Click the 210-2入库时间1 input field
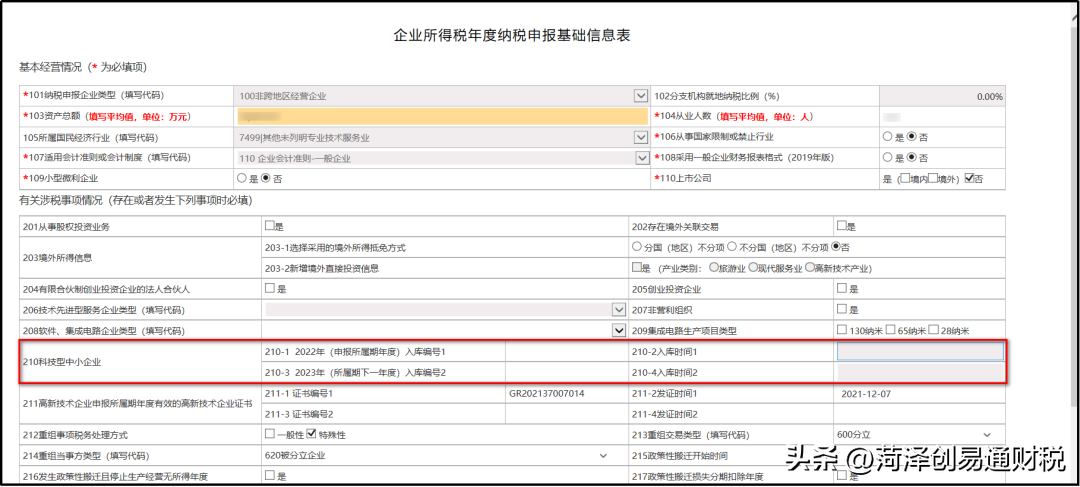 920,351
